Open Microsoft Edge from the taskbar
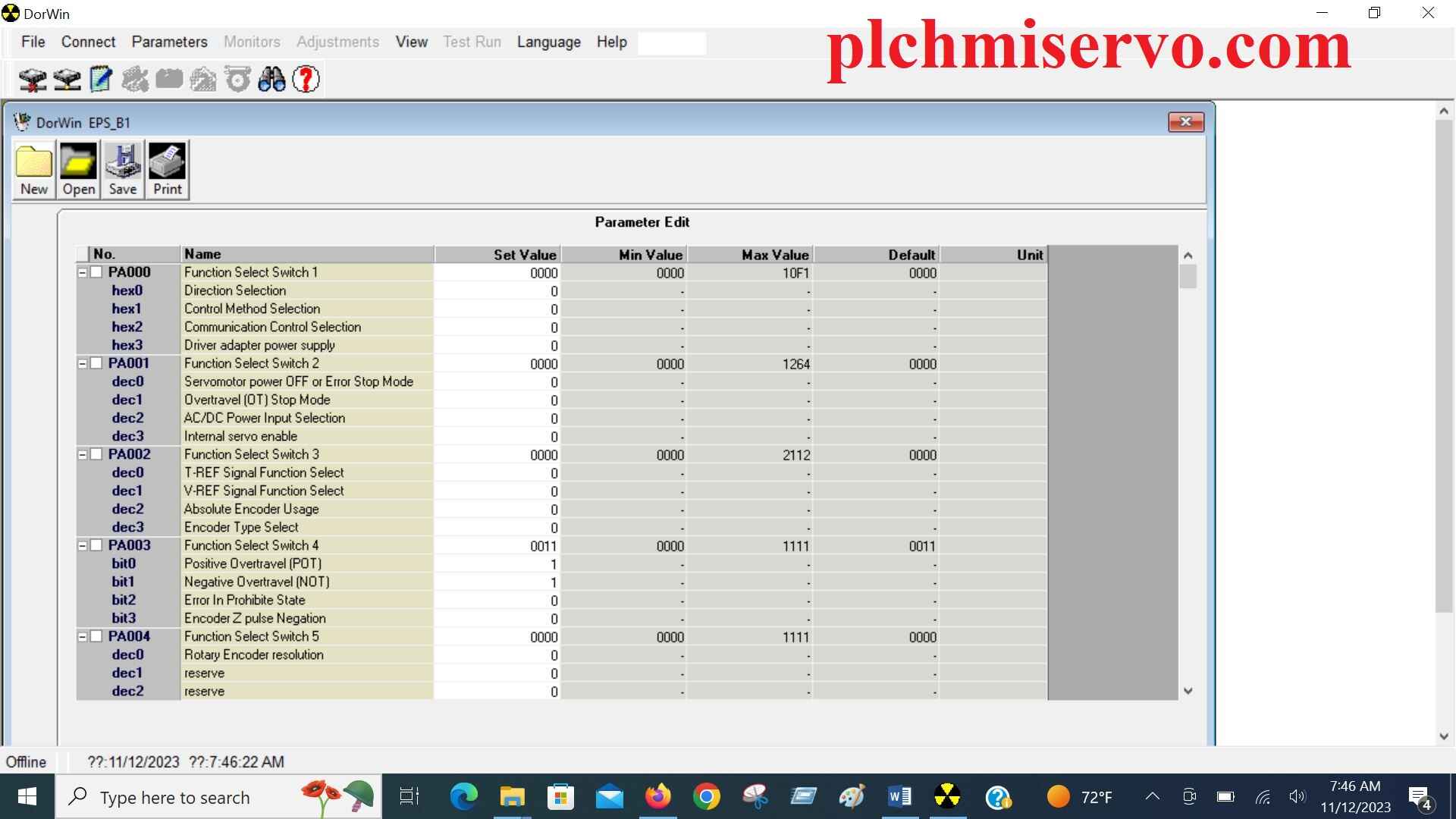 click(x=463, y=797)
